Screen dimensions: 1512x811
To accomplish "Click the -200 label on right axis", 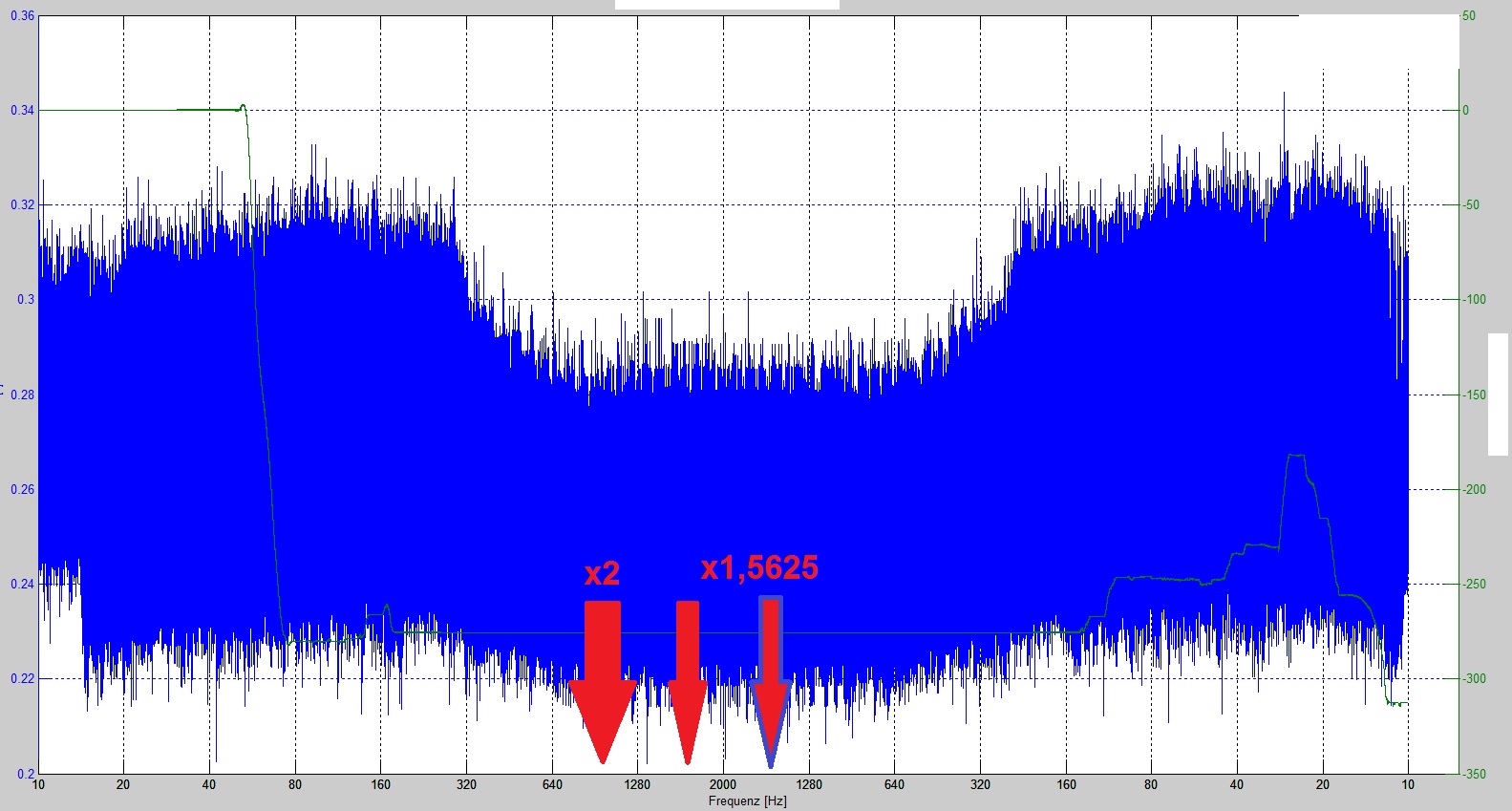I will coord(1475,489).
